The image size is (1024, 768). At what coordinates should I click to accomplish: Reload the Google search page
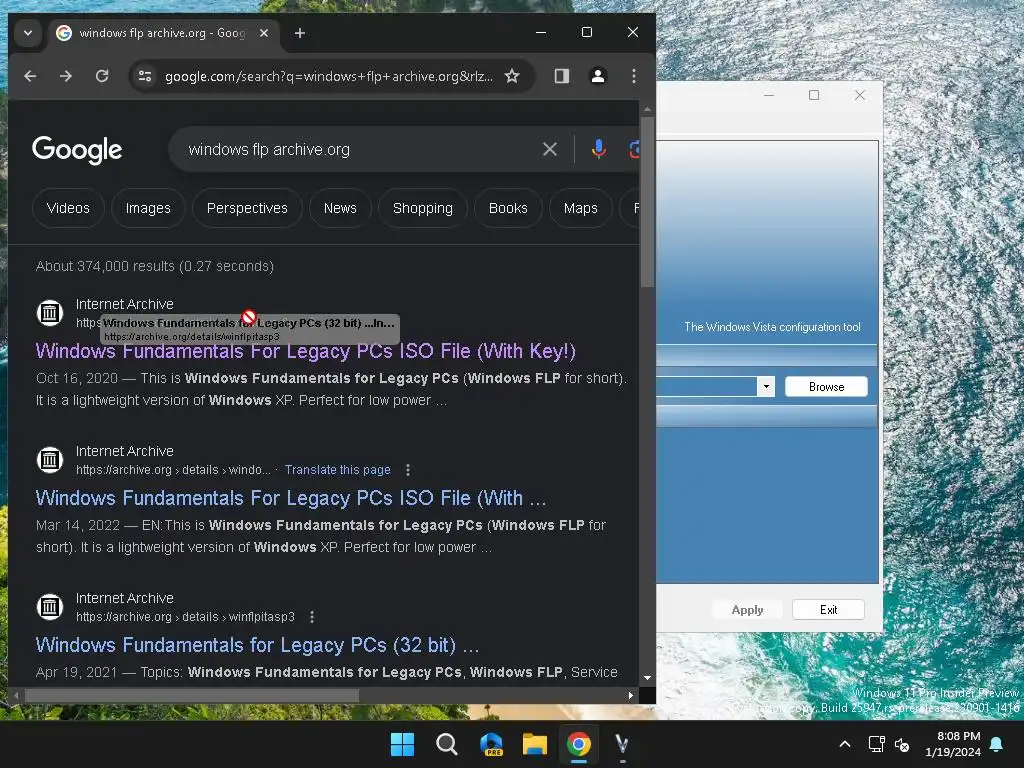coord(102,76)
